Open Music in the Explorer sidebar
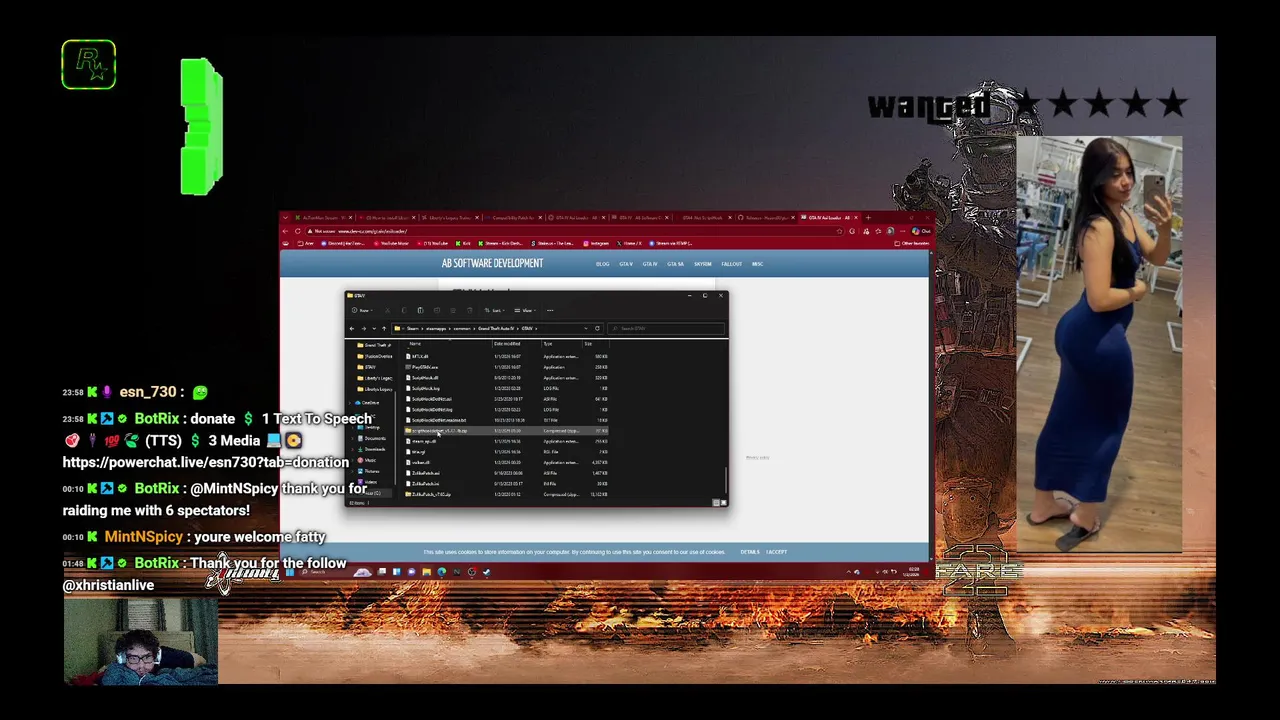Image resolution: width=1280 pixels, height=720 pixels. (368, 460)
